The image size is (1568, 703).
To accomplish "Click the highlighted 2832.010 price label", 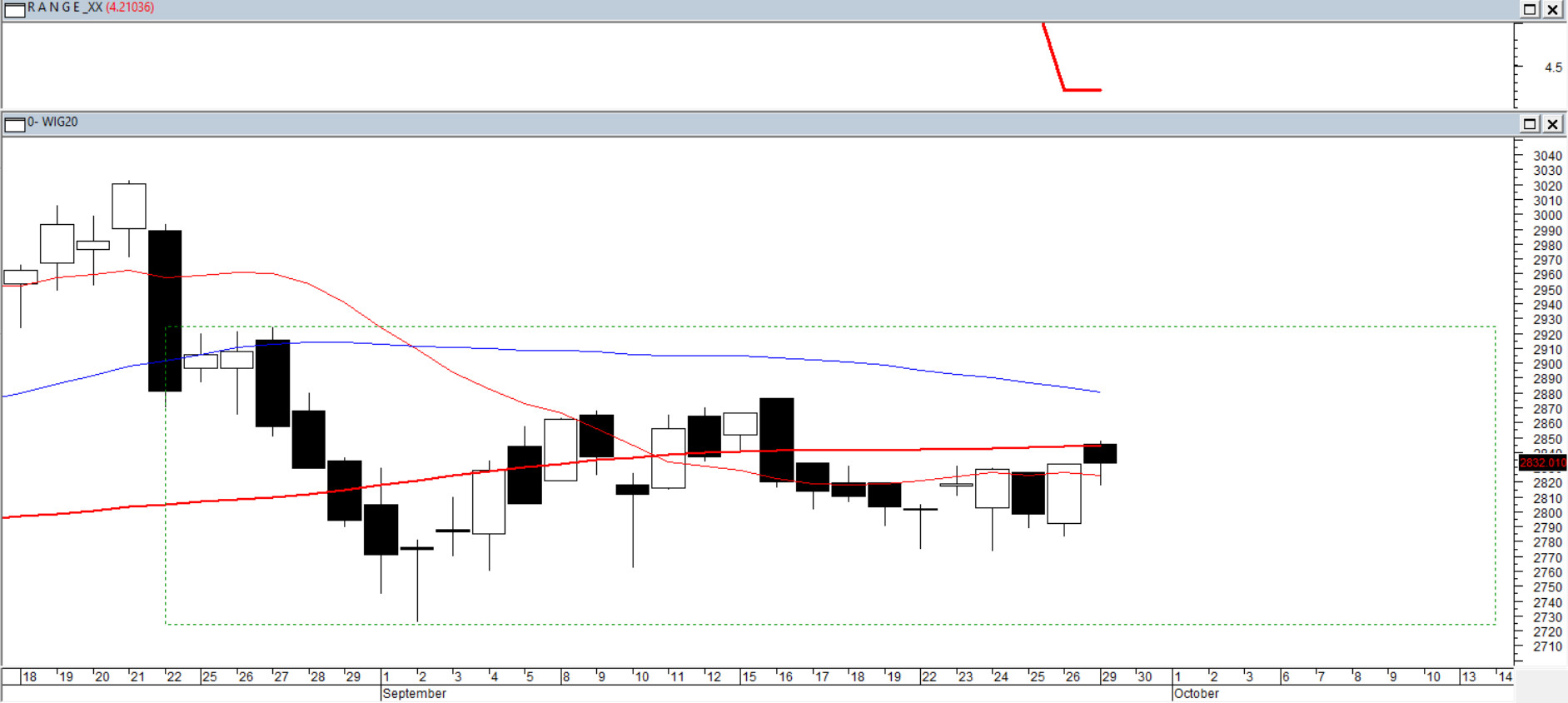I will [x=1542, y=462].
